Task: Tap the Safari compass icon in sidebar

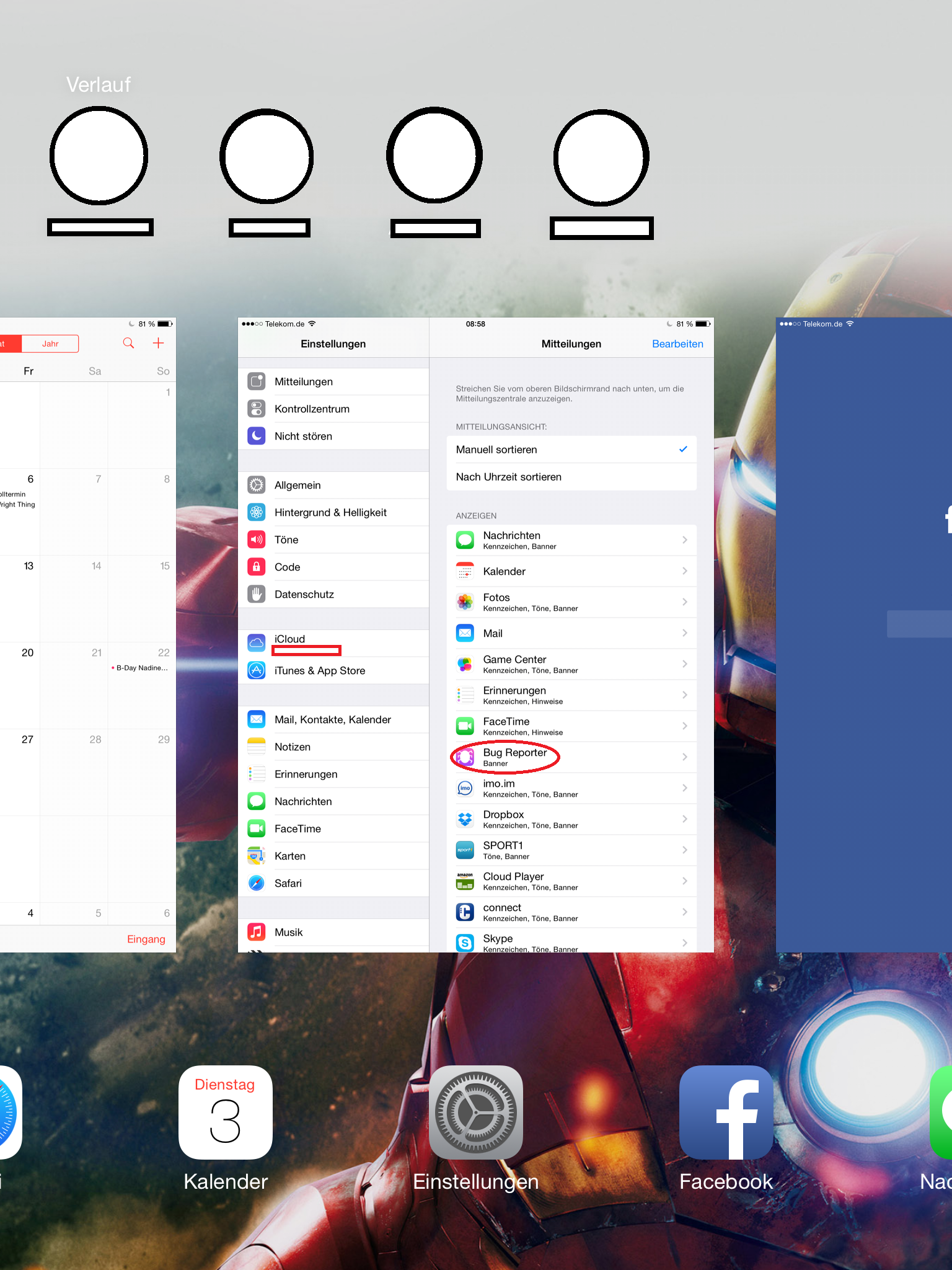Action: [257, 883]
